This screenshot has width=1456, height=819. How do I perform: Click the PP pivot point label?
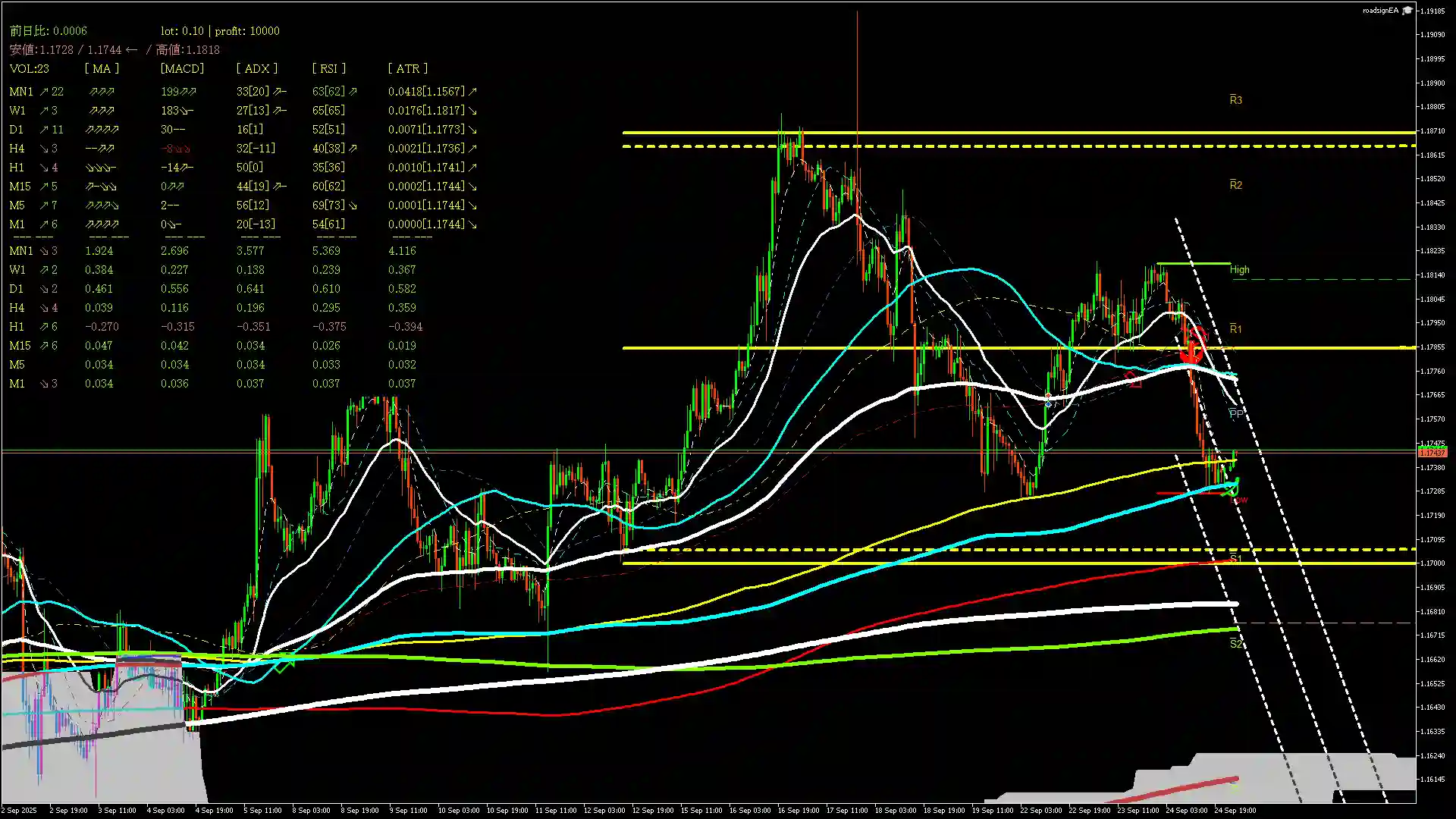point(1235,414)
